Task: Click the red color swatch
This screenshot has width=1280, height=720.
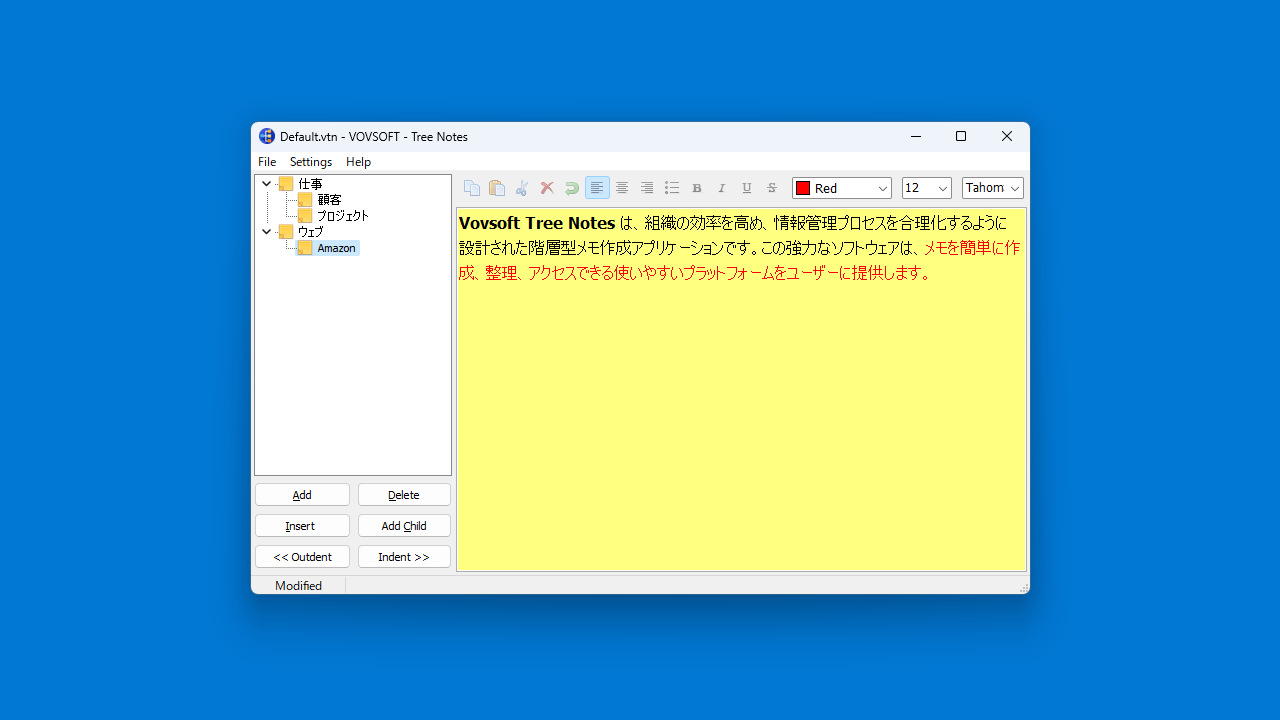Action: 803,188
